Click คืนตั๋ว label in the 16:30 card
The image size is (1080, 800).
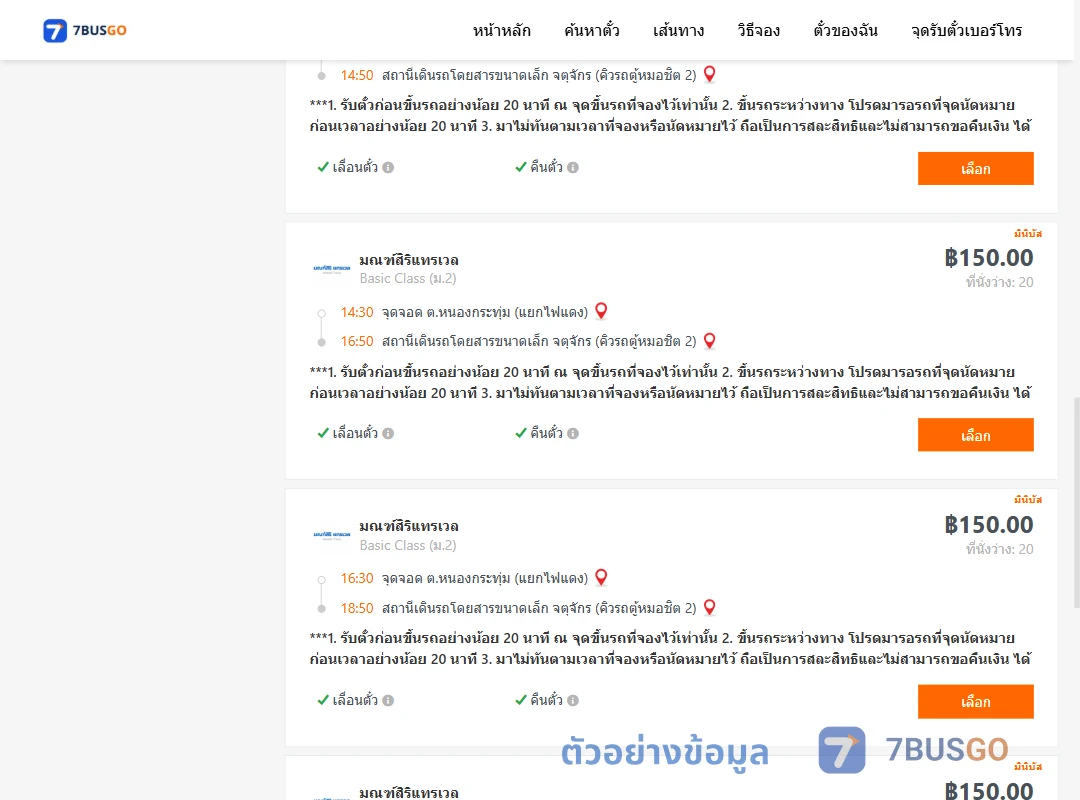click(x=546, y=700)
